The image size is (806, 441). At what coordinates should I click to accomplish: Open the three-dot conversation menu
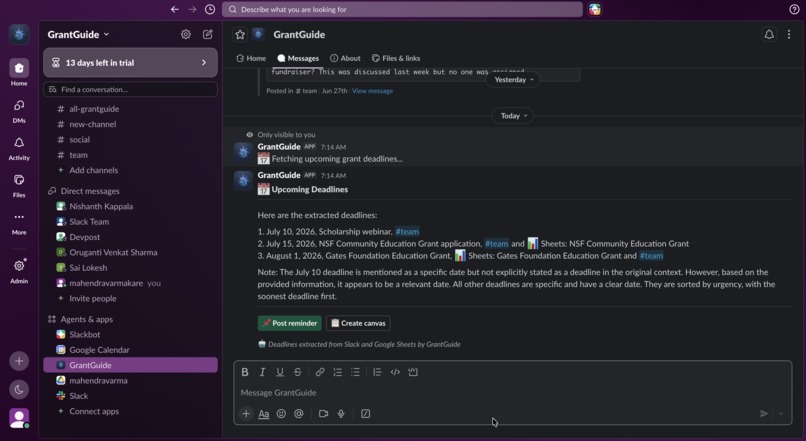789,34
